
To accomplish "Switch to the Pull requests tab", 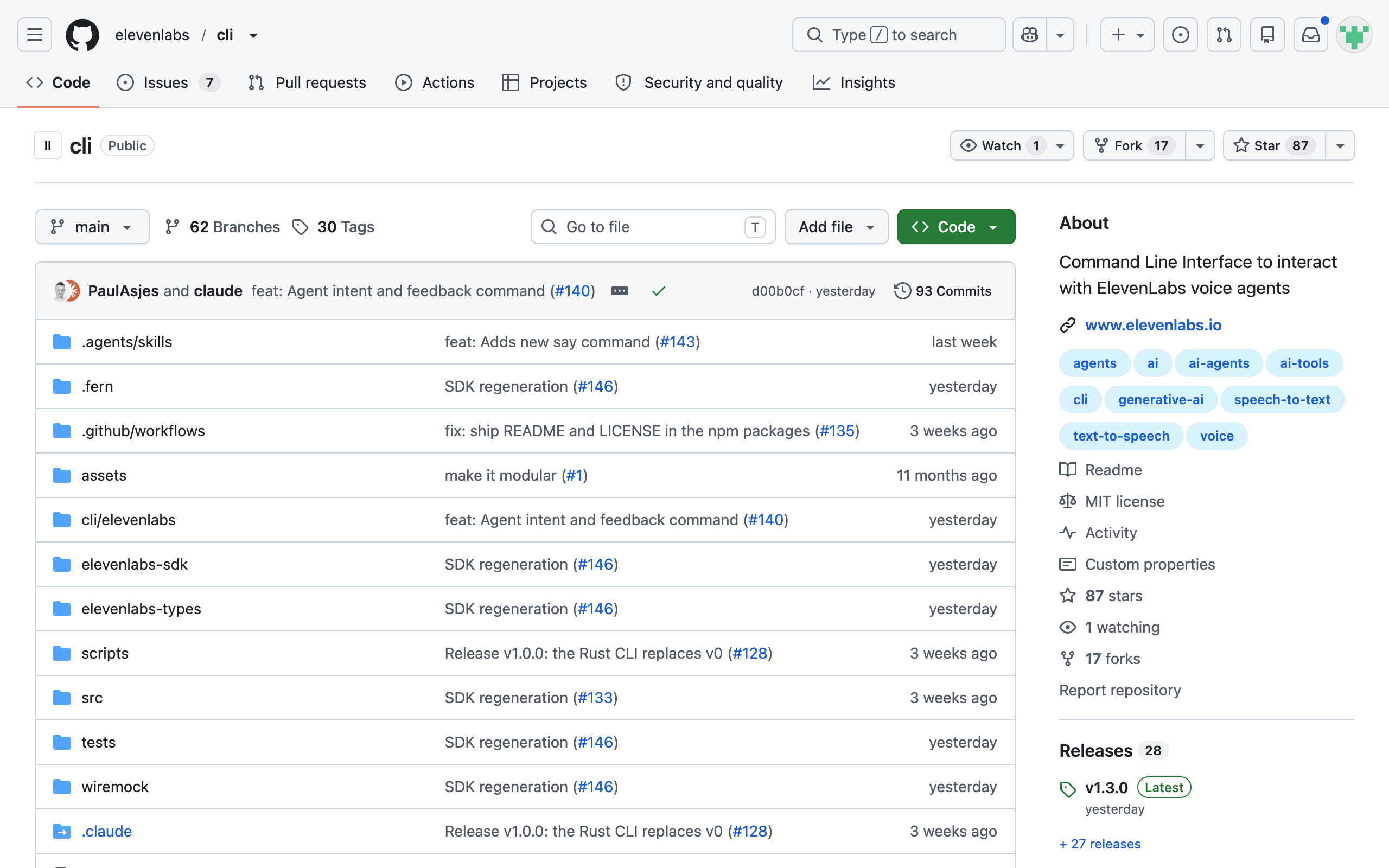I will coord(307,82).
